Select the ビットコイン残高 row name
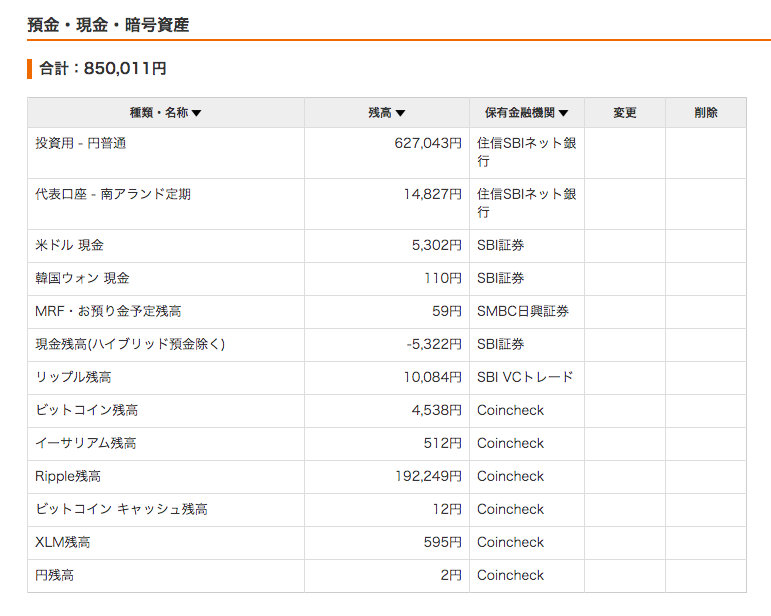Image resolution: width=771 pixels, height=616 pixels. [87, 410]
